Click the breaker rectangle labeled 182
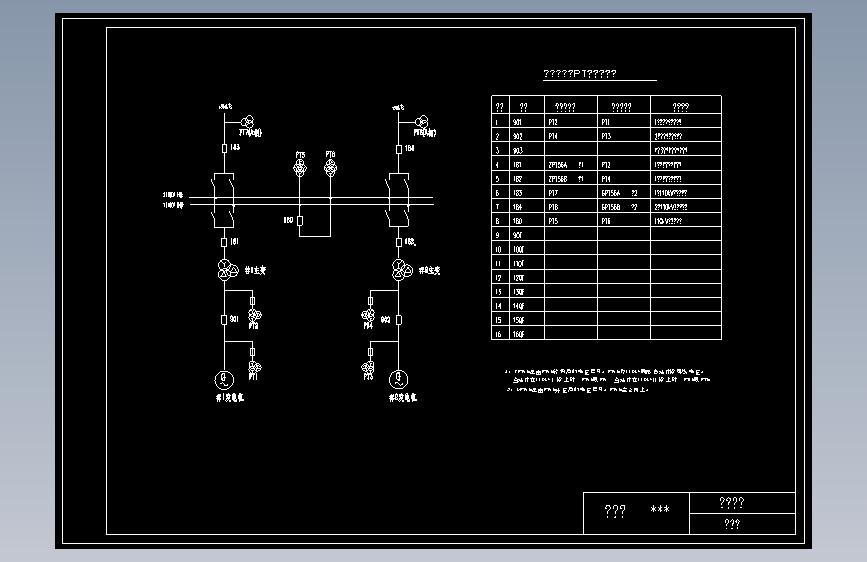Screen dimensions: 867x562 tap(399, 242)
